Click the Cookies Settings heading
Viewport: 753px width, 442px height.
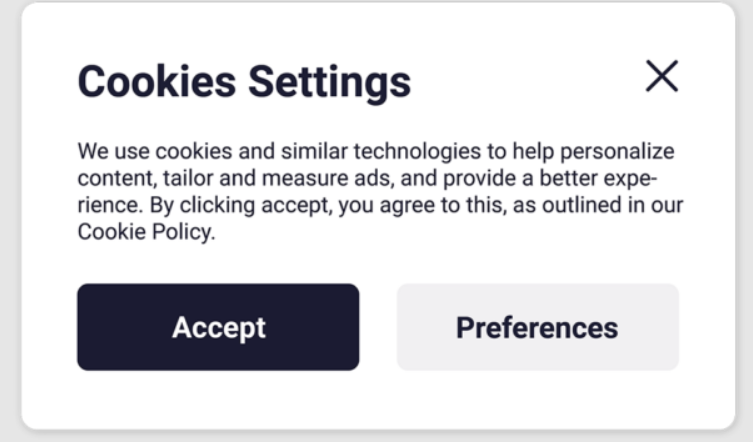point(244,81)
